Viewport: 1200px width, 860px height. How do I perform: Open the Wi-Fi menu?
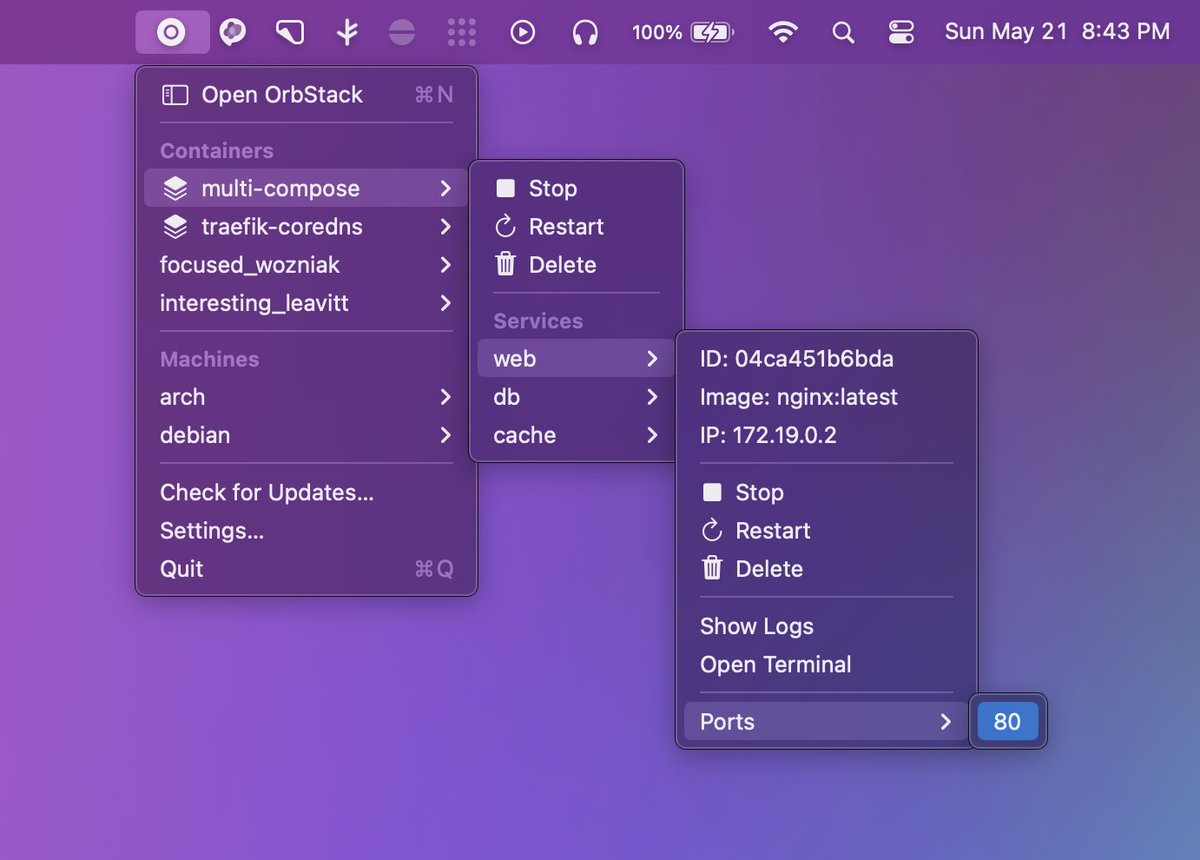pos(783,32)
